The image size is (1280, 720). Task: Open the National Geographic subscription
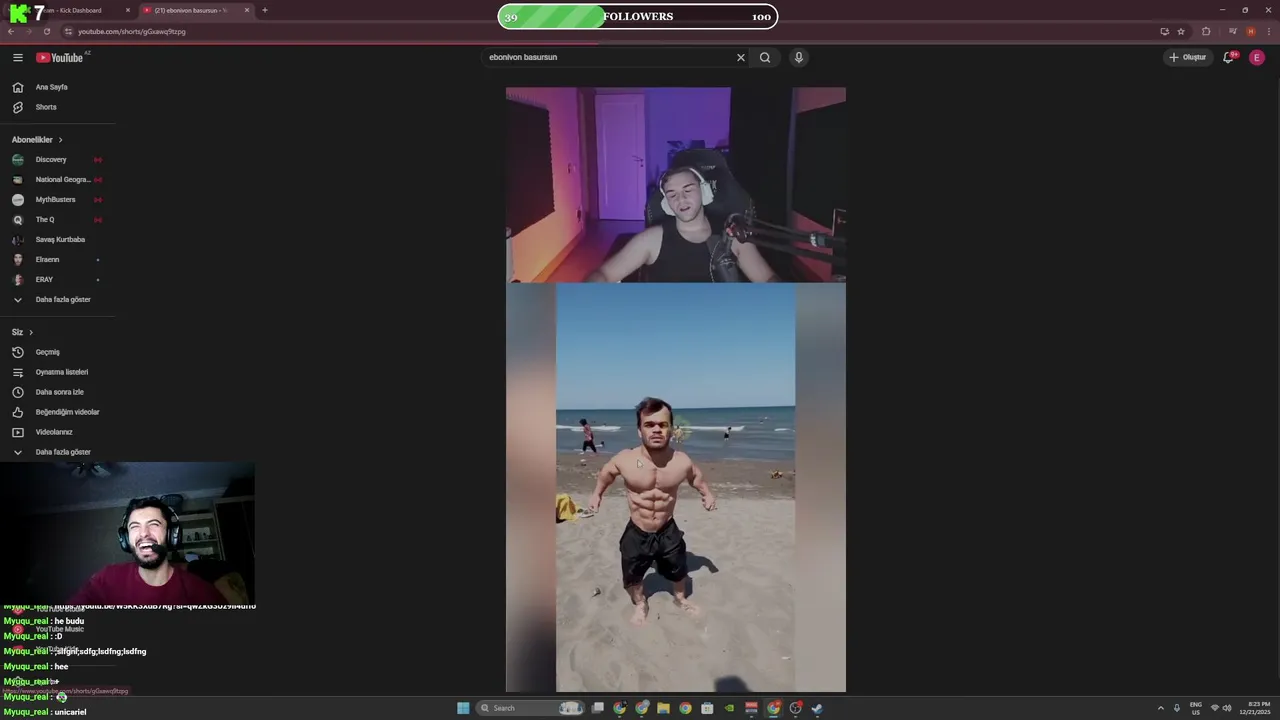tap(62, 180)
